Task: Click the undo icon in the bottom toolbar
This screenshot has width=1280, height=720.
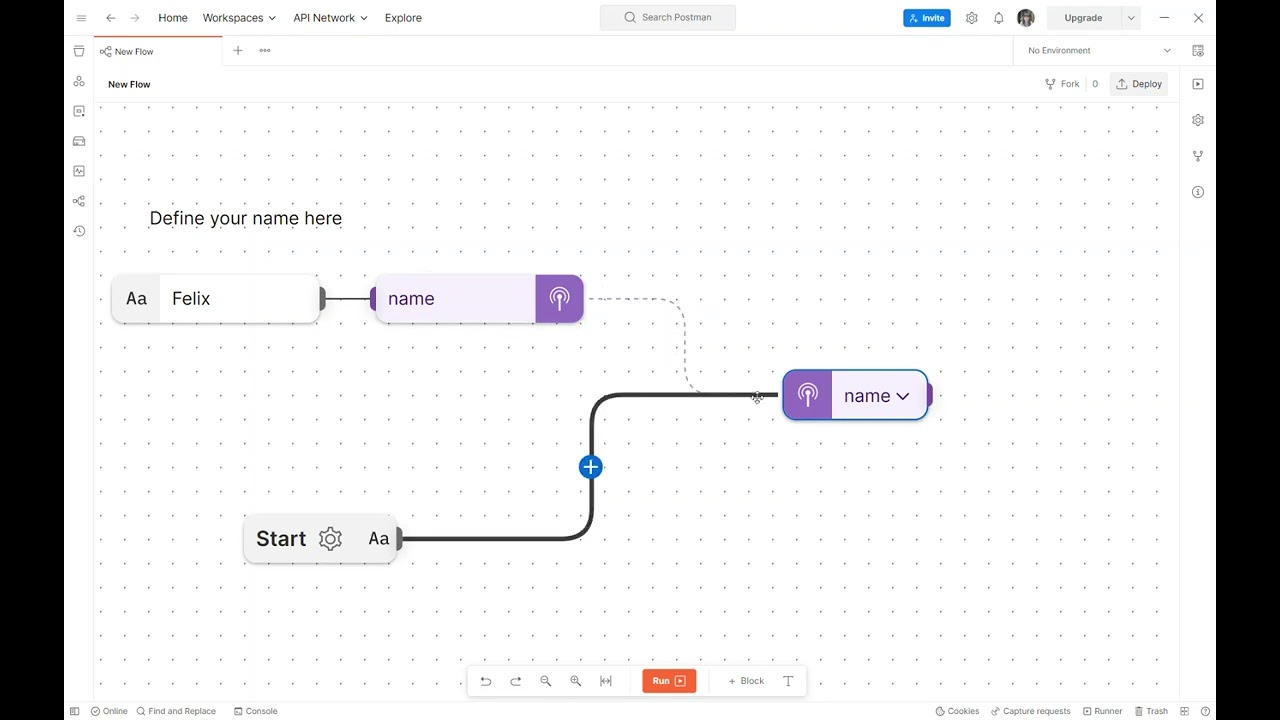Action: pyautogui.click(x=486, y=681)
